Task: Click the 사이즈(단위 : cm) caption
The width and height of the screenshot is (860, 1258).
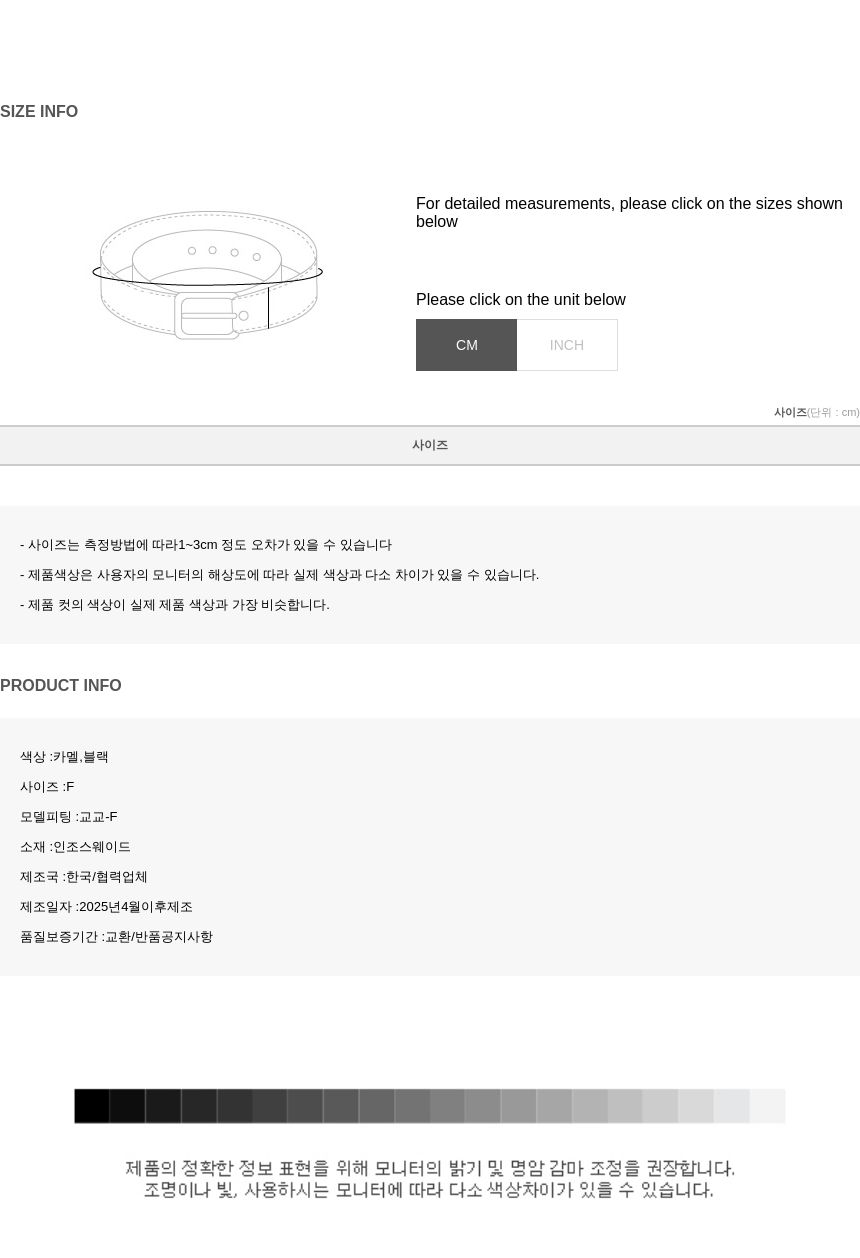Action: click(x=816, y=412)
